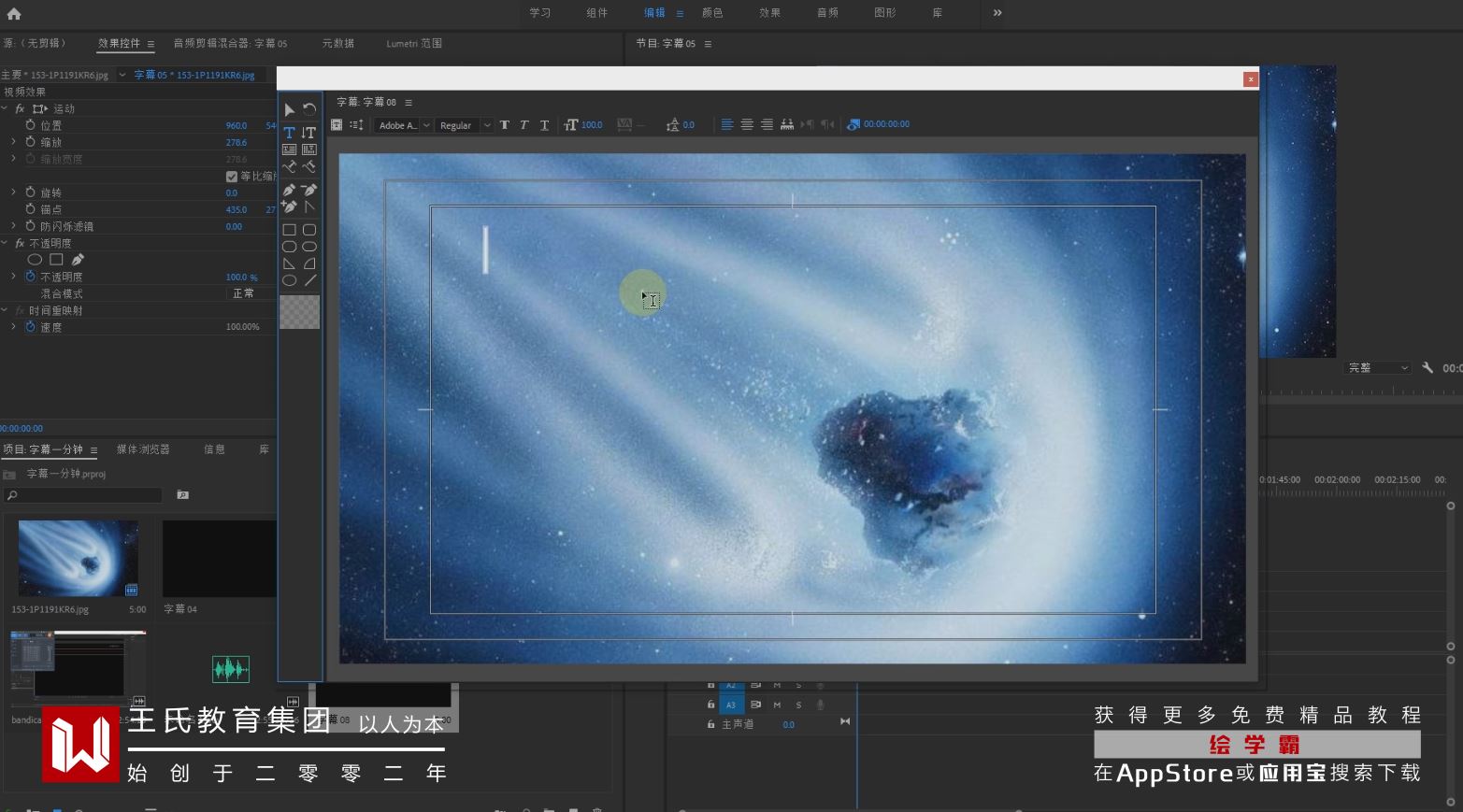Expand the 旋转 property
This screenshot has width=1463, height=812.
13,192
